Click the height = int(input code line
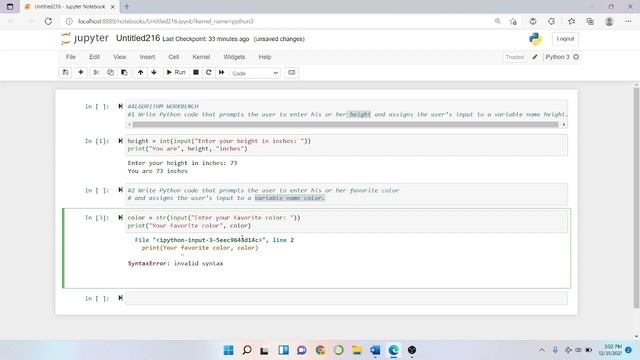This screenshot has height=360, width=640. 219,141
